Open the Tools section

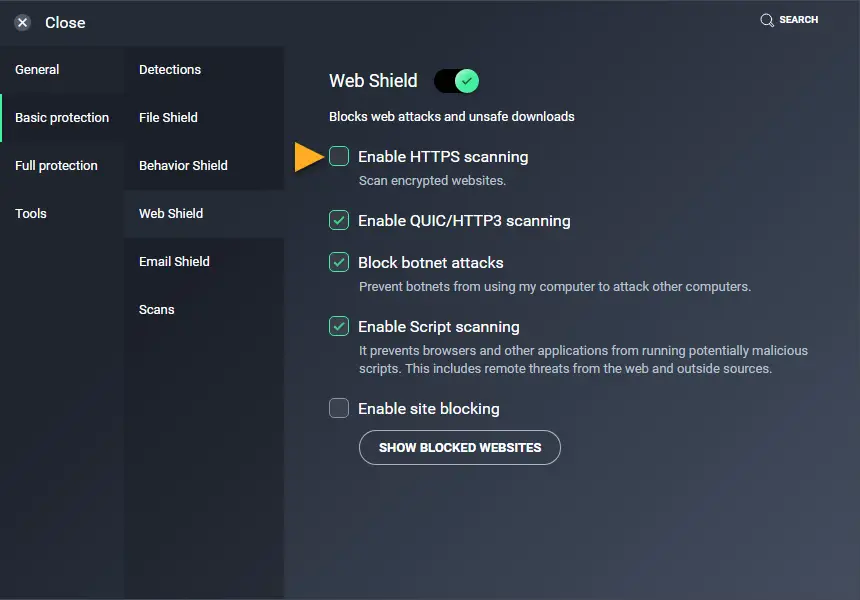31,214
